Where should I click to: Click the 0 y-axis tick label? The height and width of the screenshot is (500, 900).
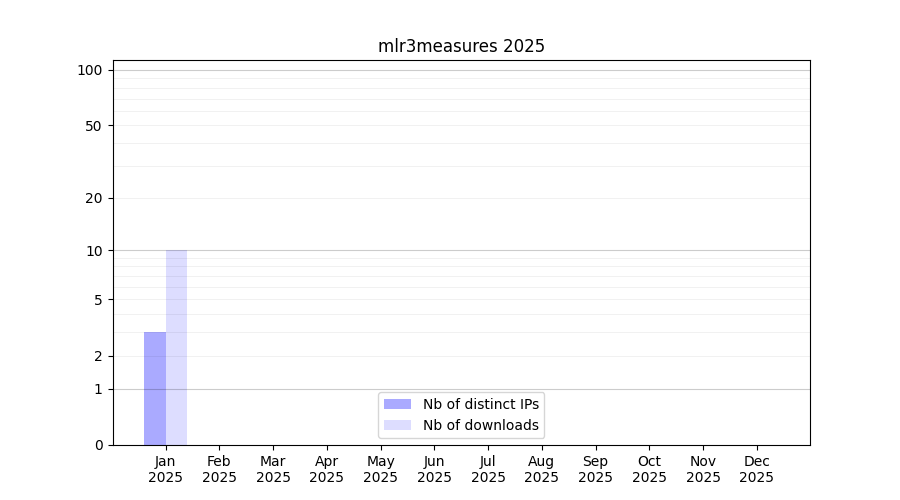click(x=98, y=445)
